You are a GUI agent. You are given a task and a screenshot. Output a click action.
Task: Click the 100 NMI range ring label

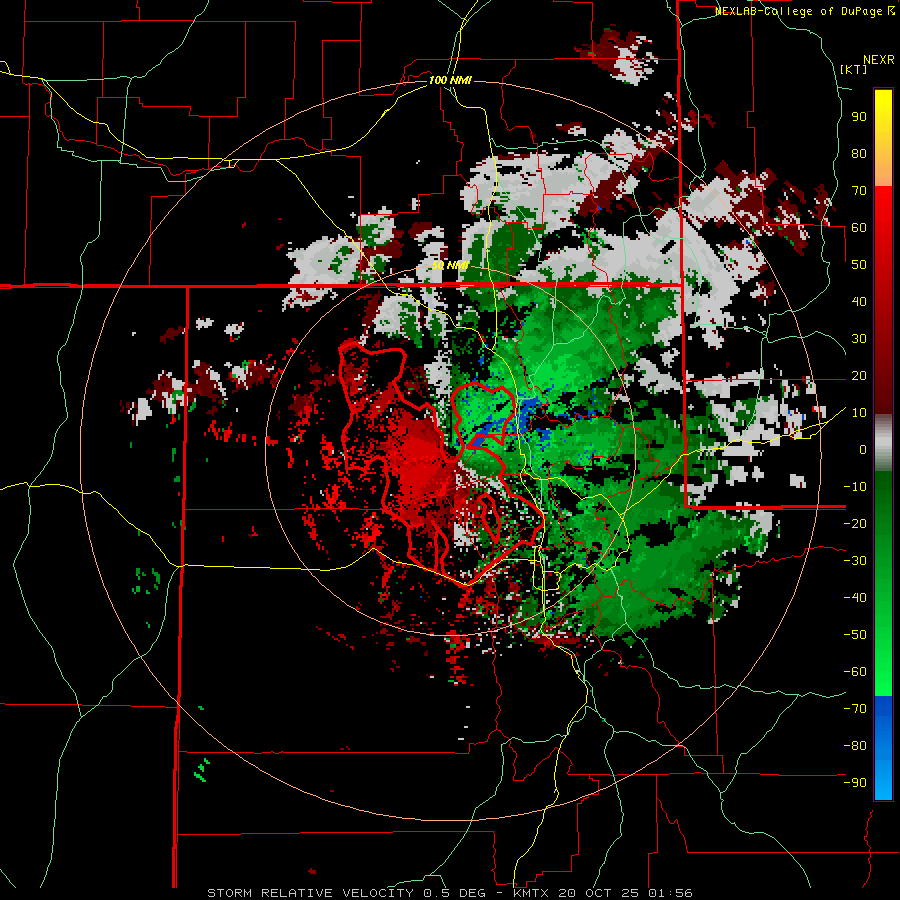click(x=450, y=80)
